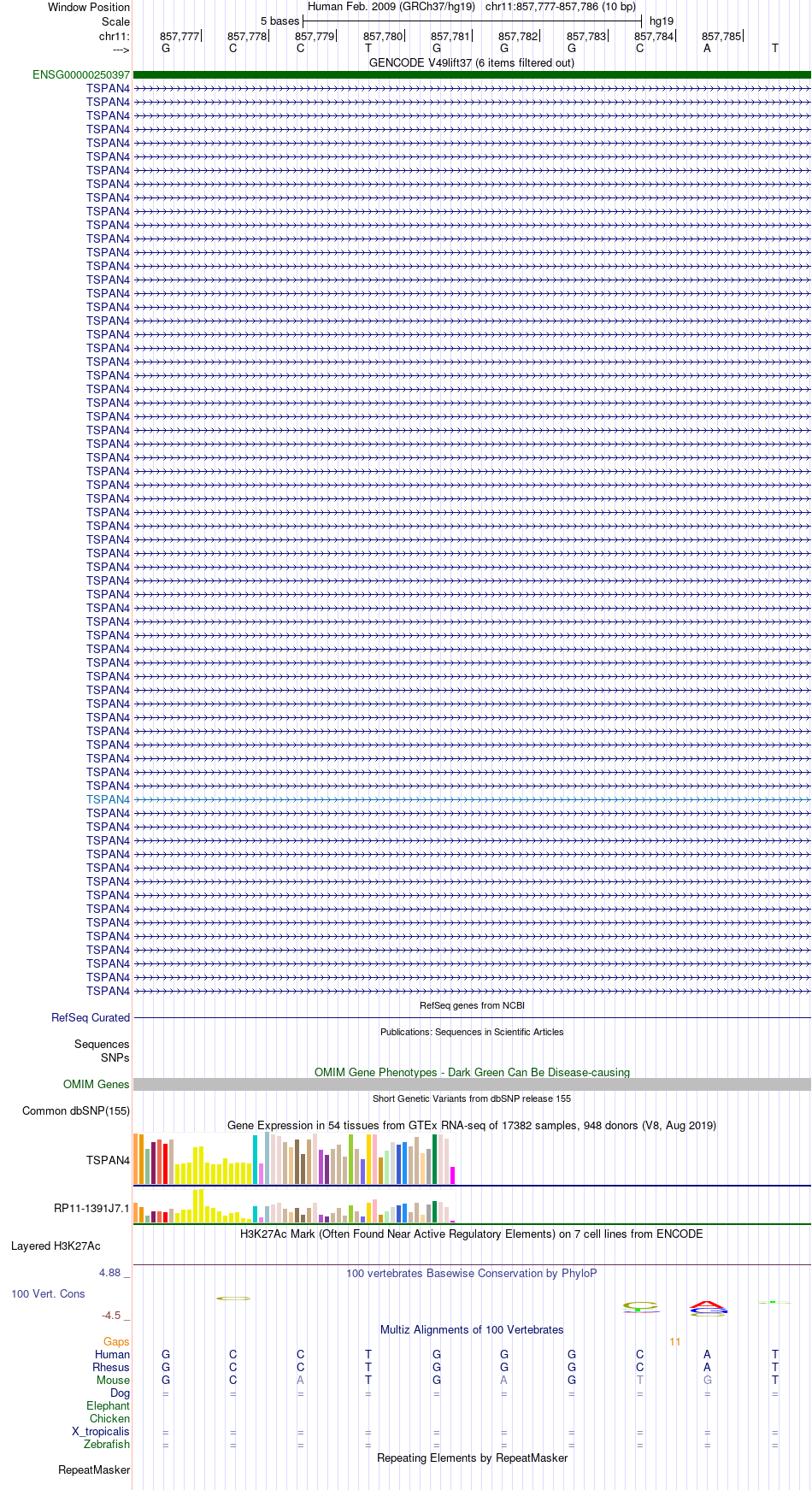Open the RP11-1391J7.1 GTEx expression bar chart
The image size is (812, 1490).
tap(294, 1206)
